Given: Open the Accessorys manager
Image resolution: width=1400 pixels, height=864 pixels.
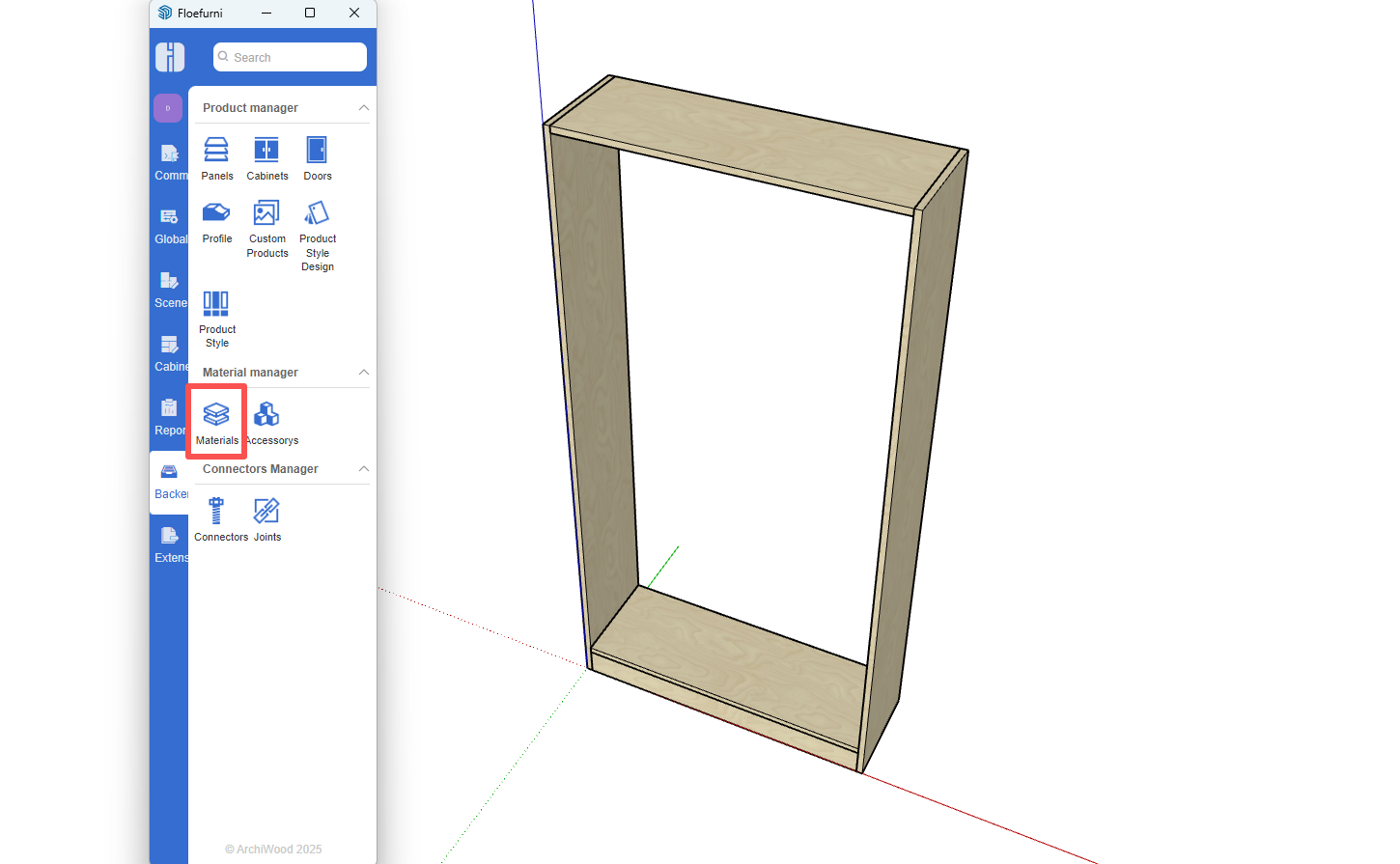Looking at the screenshot, I should pyautogui.click(x=268, y=423).
